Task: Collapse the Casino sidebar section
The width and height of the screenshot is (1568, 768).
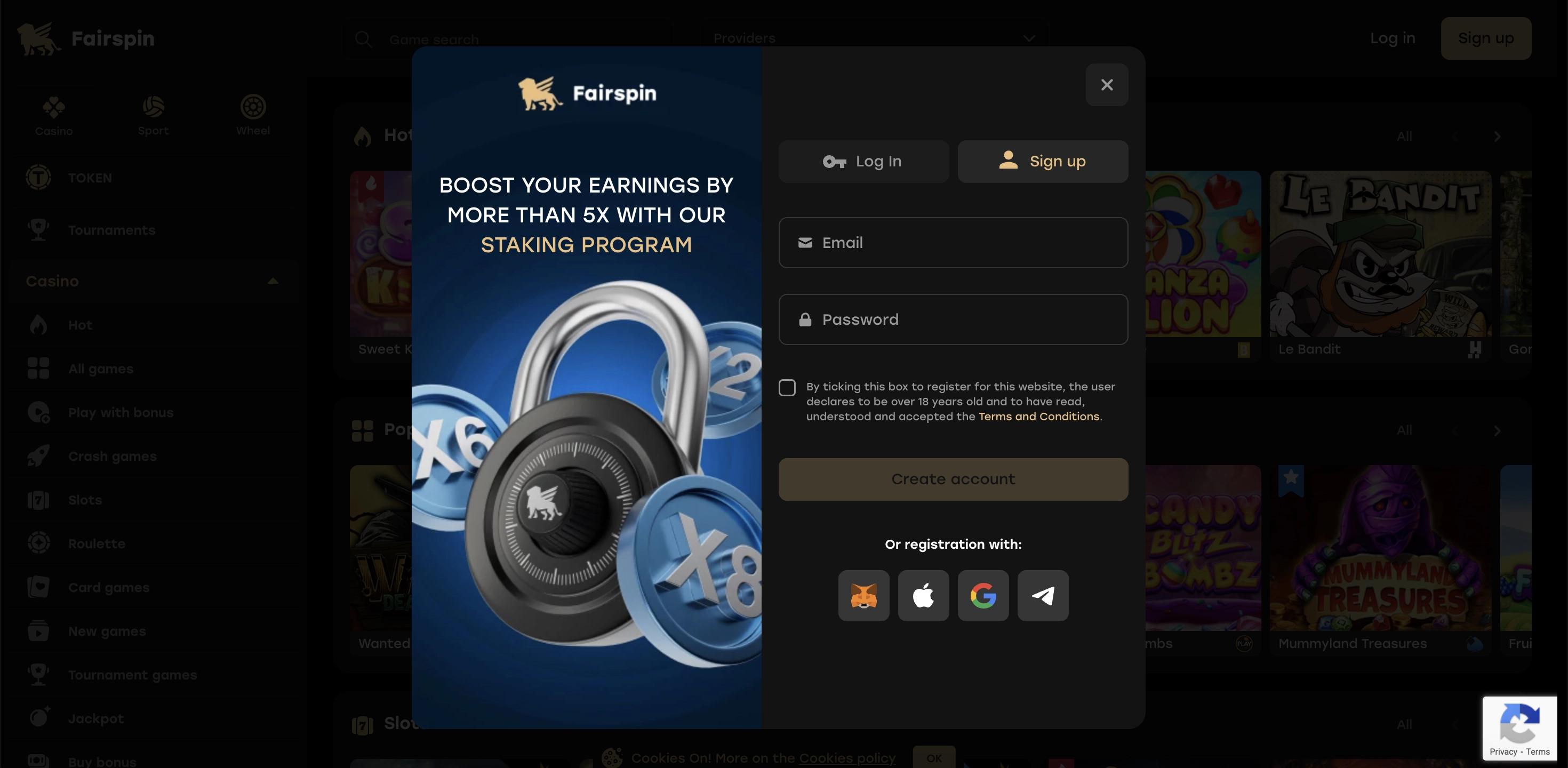Action: [x=273, y=281]
